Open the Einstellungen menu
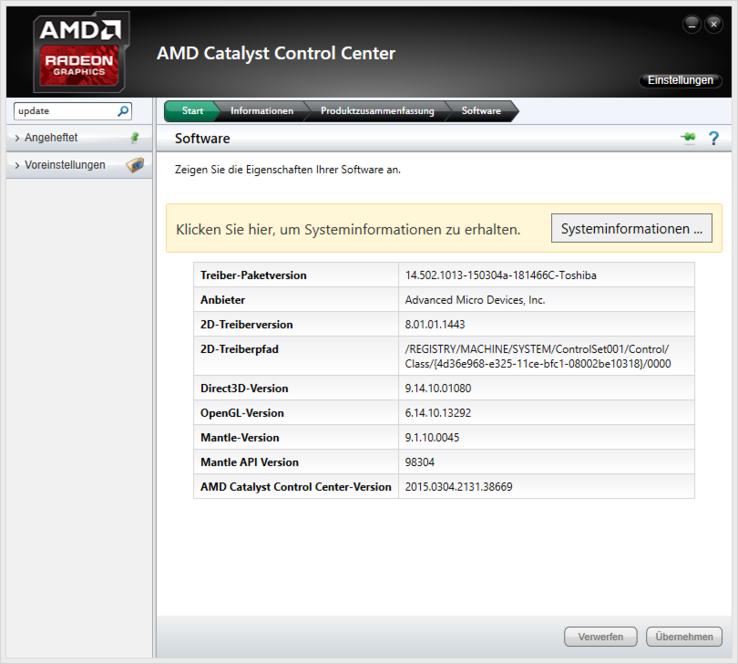Image resolution: width=738 pixels, height=664 pixels. [680, 80]
